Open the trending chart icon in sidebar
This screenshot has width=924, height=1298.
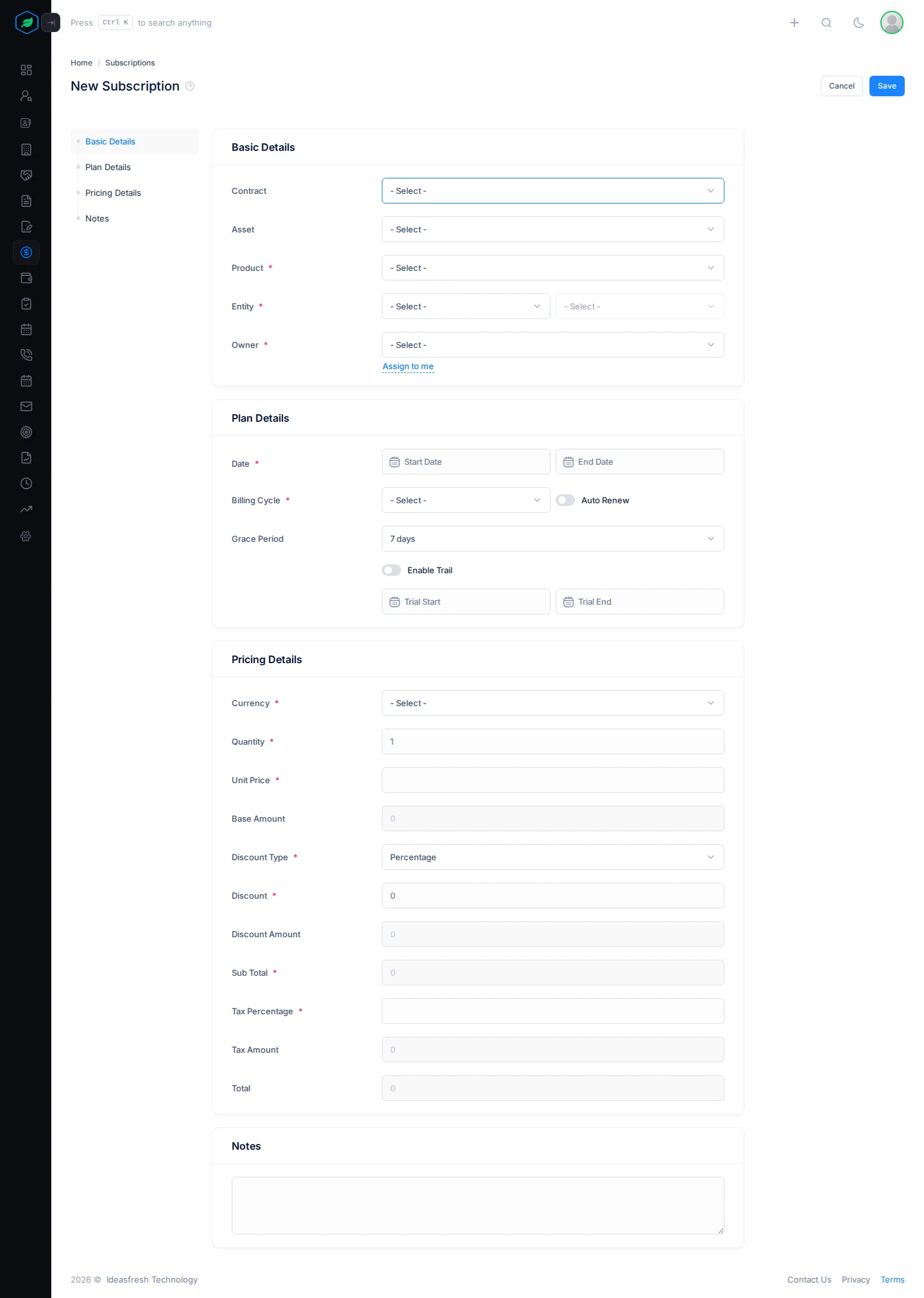(26, 509)
